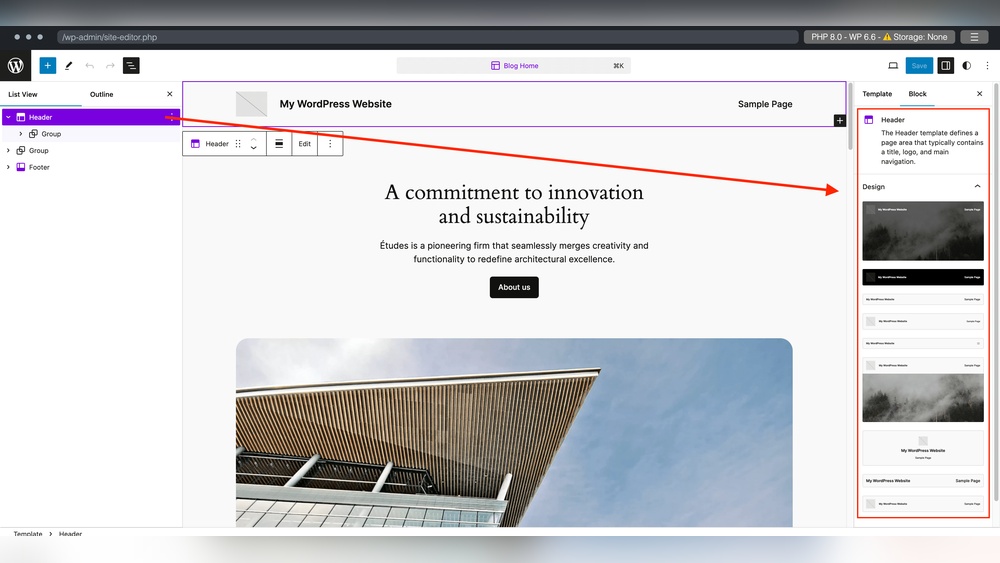Toggle the block inserter plus button
1000x563 pixels.
click(x=48, y=66)
